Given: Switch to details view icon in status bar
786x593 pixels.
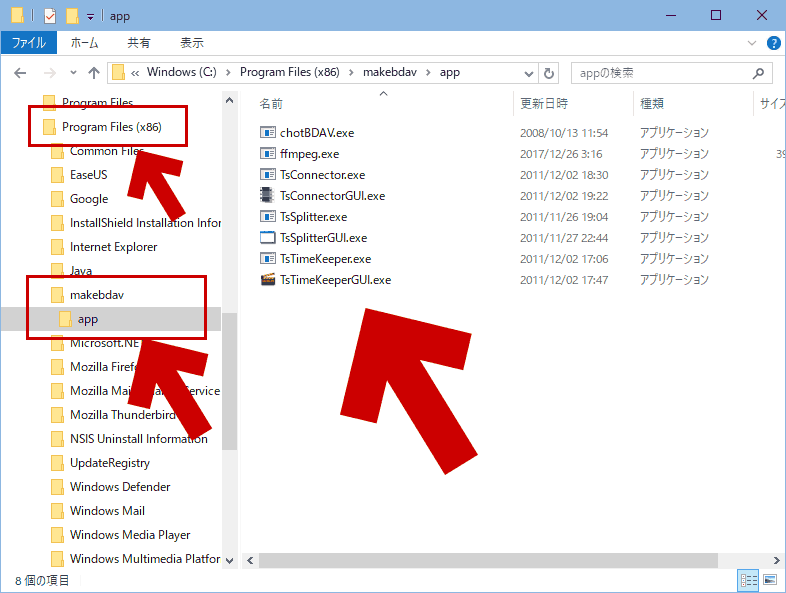Looking at the screenshot, I should (749, 580).
